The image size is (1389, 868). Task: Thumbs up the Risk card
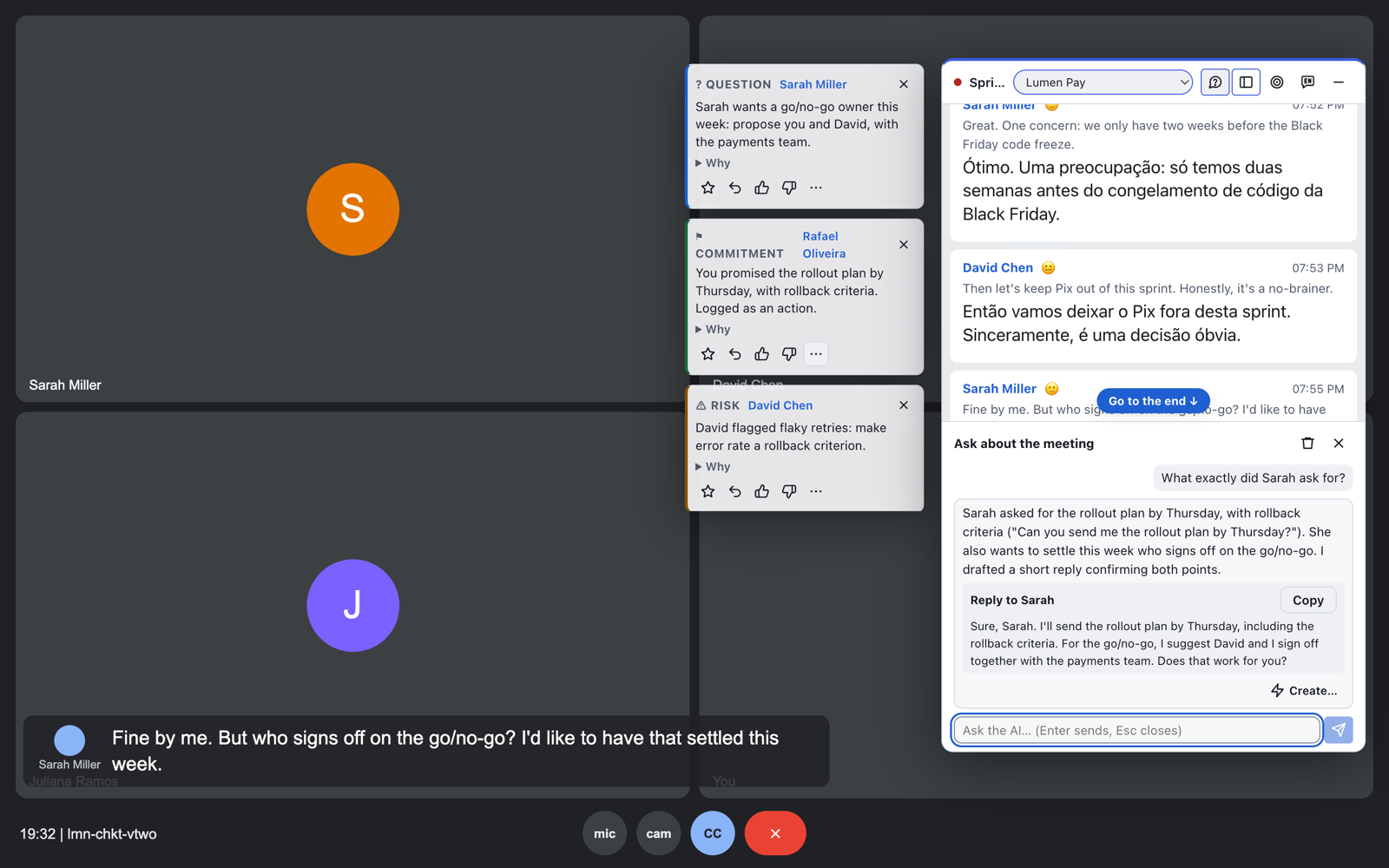[762, 491]
